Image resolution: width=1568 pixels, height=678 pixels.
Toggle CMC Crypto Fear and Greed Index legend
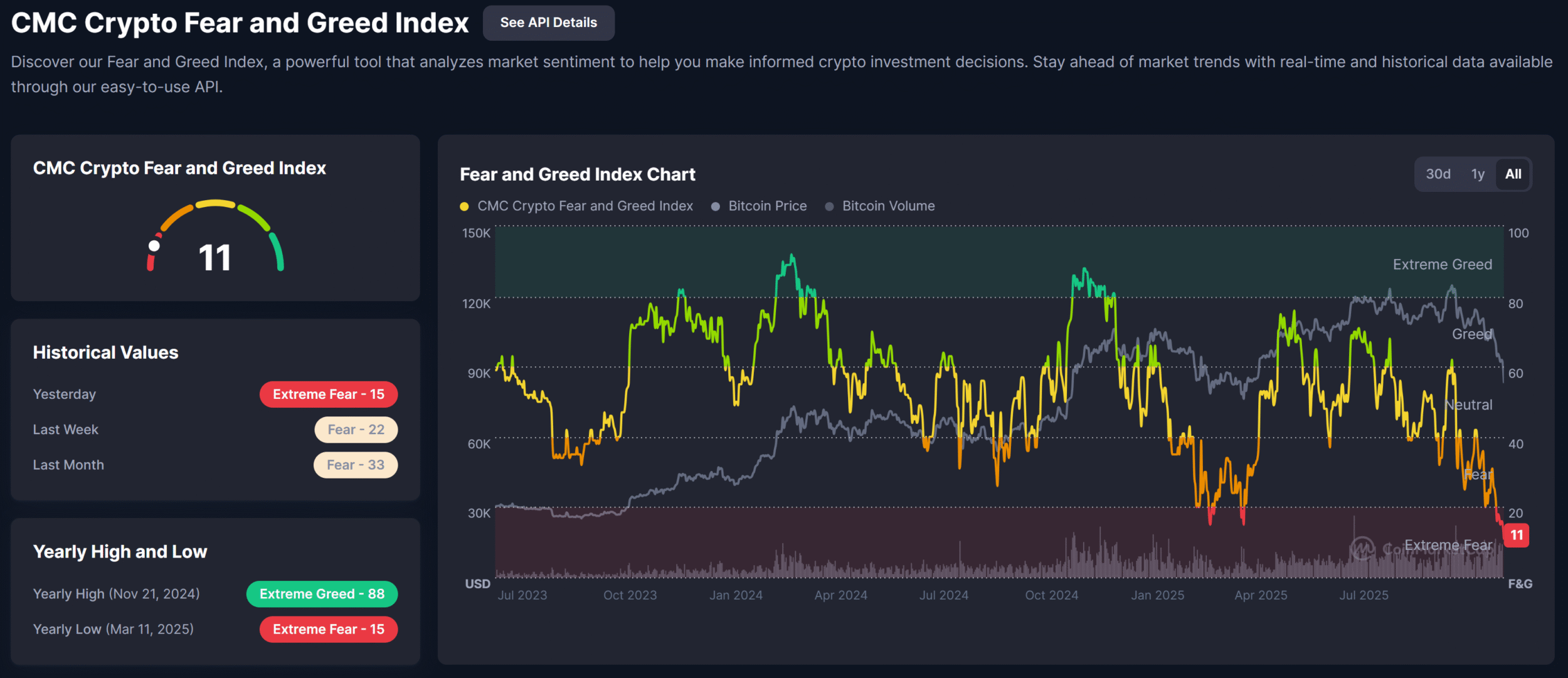coord(585,206)
